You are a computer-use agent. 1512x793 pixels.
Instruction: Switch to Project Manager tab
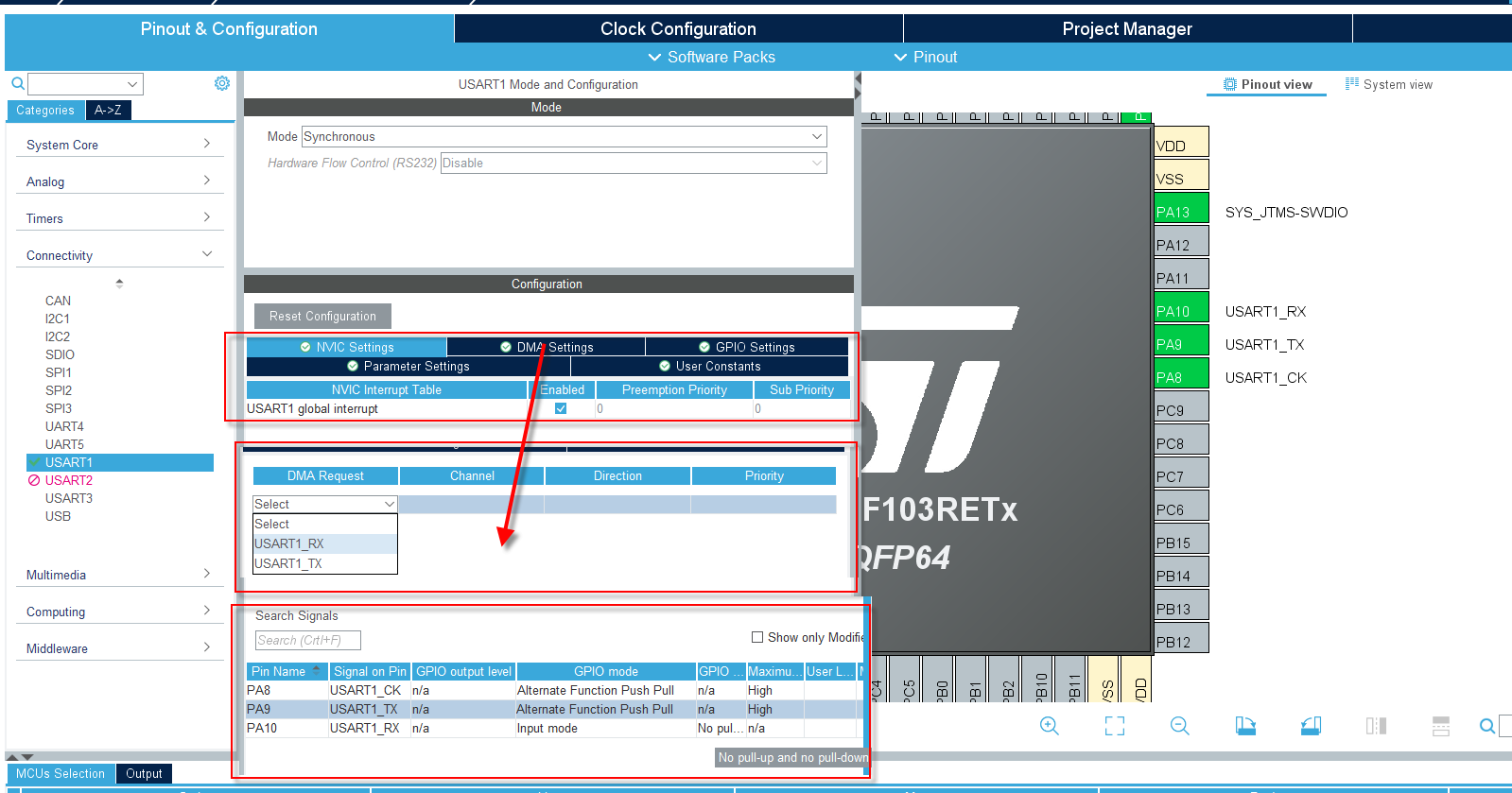1127,28
